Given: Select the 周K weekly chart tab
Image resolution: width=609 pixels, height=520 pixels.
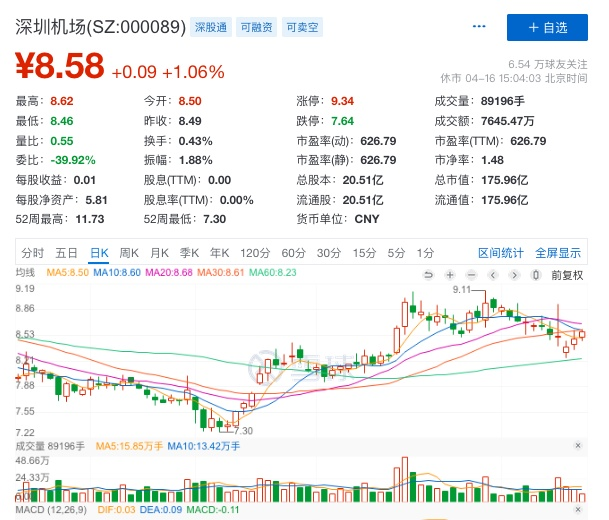Looking at the screenshot, I should (x=129, y=253).
